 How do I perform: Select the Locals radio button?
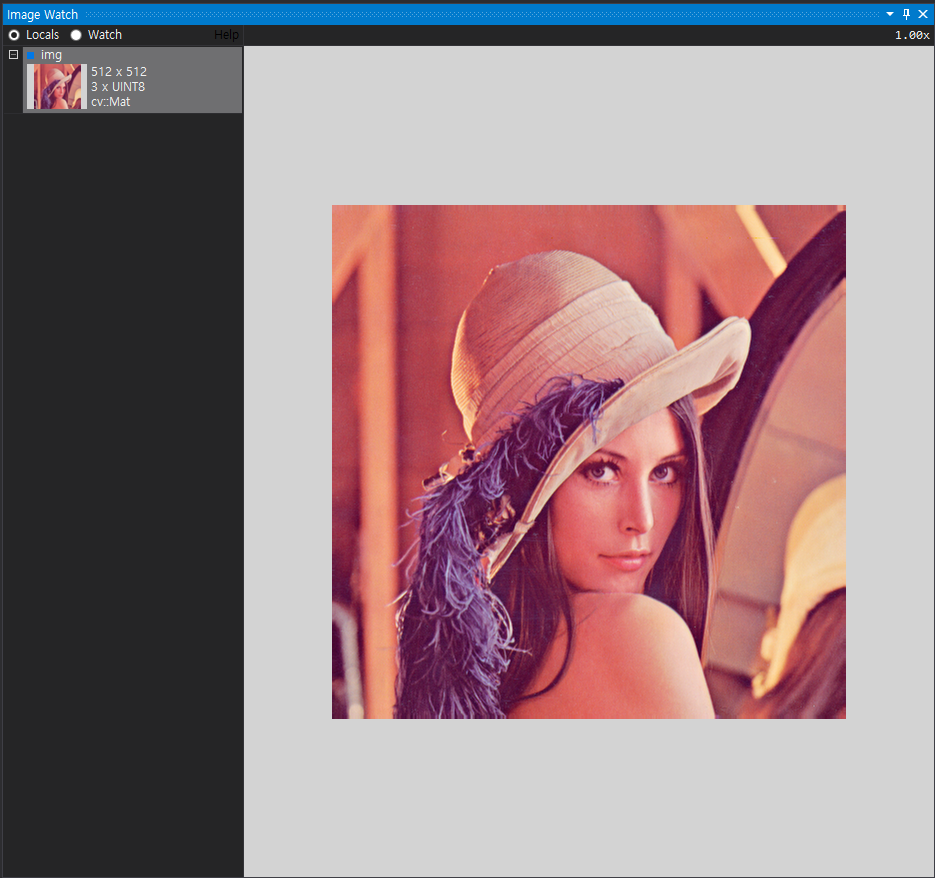tap(14, 35)
